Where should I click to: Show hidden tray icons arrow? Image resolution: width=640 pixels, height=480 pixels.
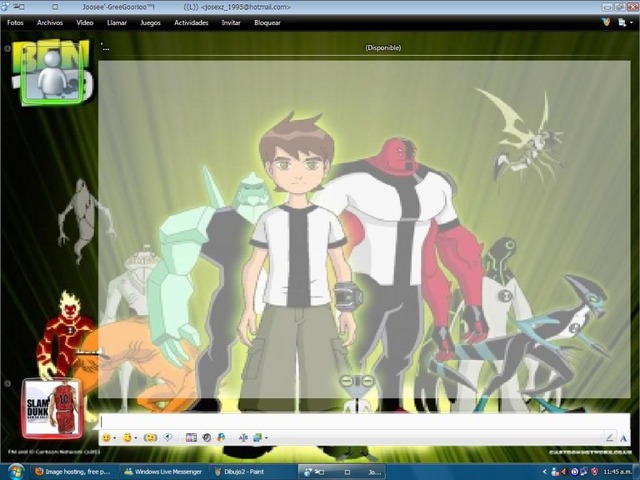[x=544, y=472]
